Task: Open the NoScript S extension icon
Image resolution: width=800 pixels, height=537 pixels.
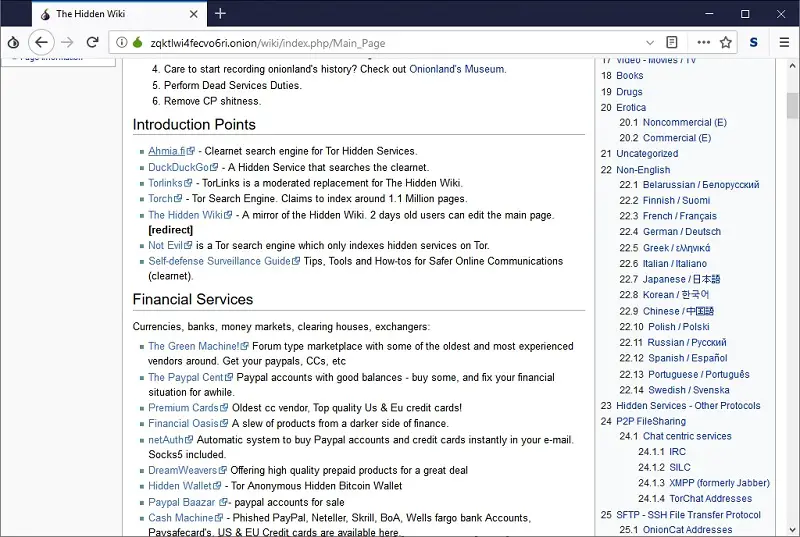Action: tap(754, 42)
